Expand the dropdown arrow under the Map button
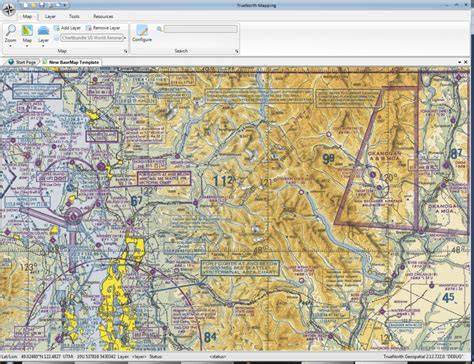474x364 pixels. point(27,46)
